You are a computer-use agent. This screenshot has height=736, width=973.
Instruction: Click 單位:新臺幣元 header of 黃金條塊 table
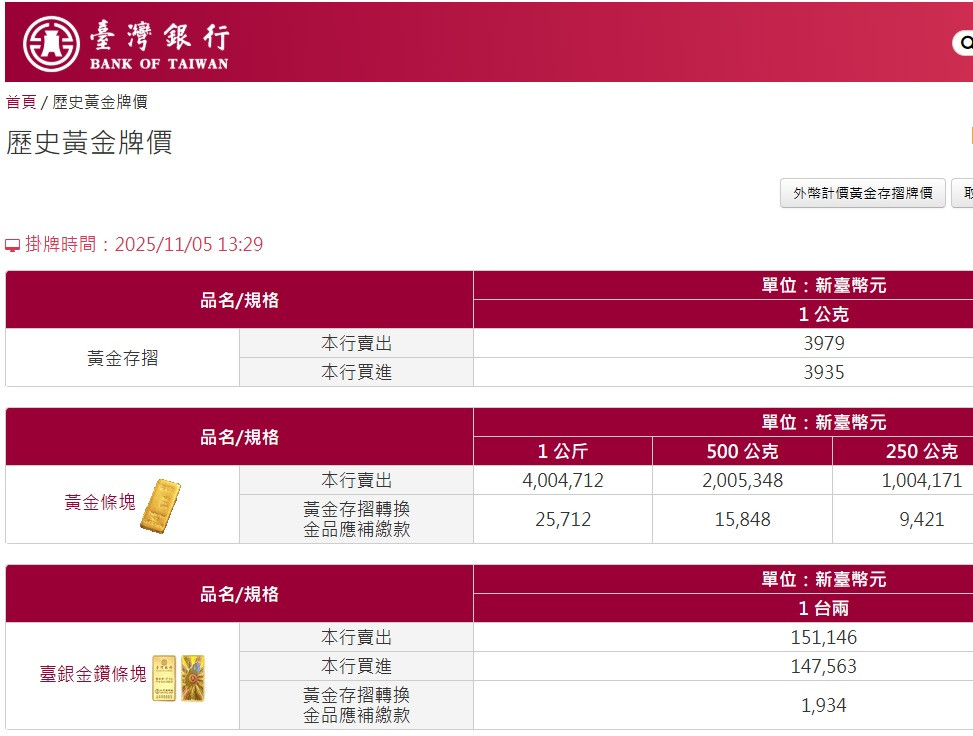[x=824, y=423]
